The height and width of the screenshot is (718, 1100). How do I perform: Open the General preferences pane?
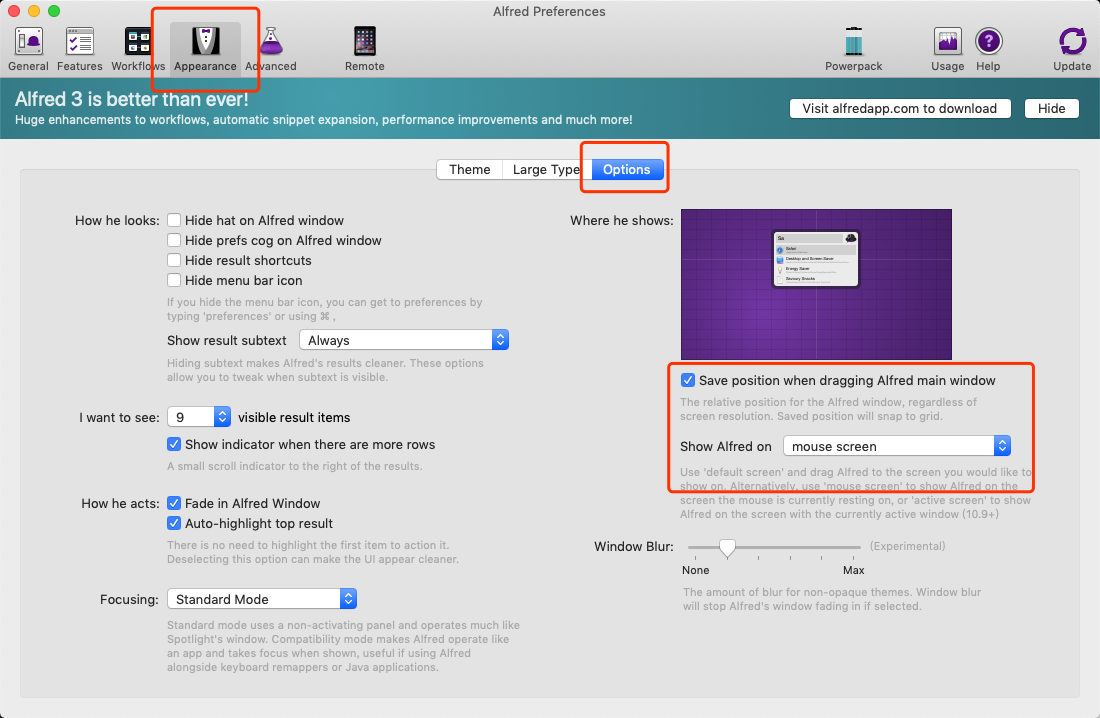(29, 48)
